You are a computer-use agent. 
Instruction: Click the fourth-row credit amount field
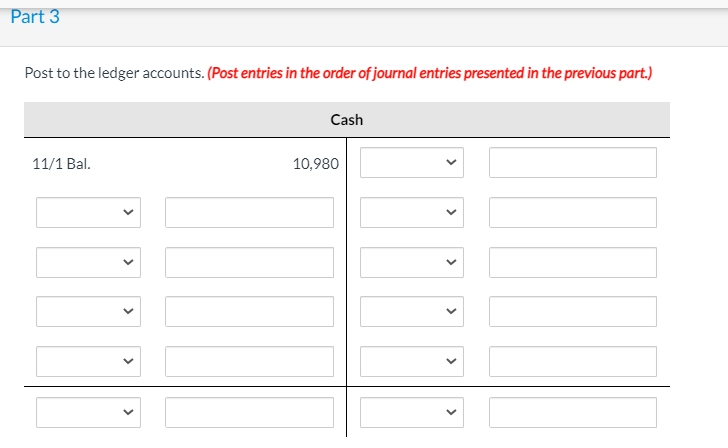coord(572,311)
